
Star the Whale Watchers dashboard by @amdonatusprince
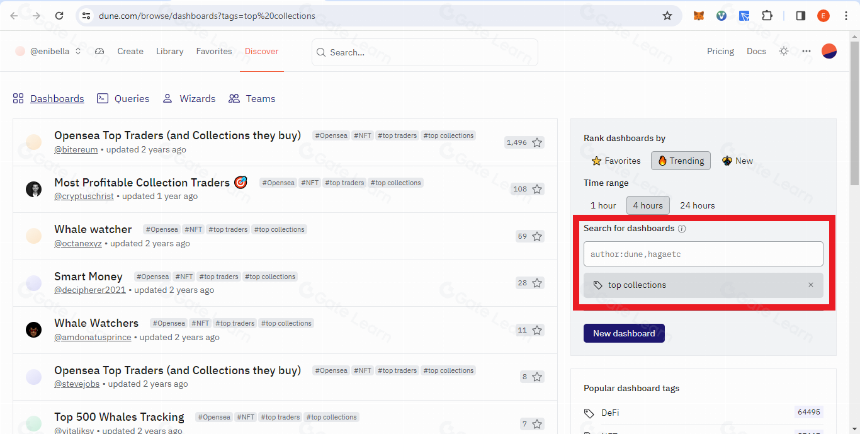coord(537,330)
